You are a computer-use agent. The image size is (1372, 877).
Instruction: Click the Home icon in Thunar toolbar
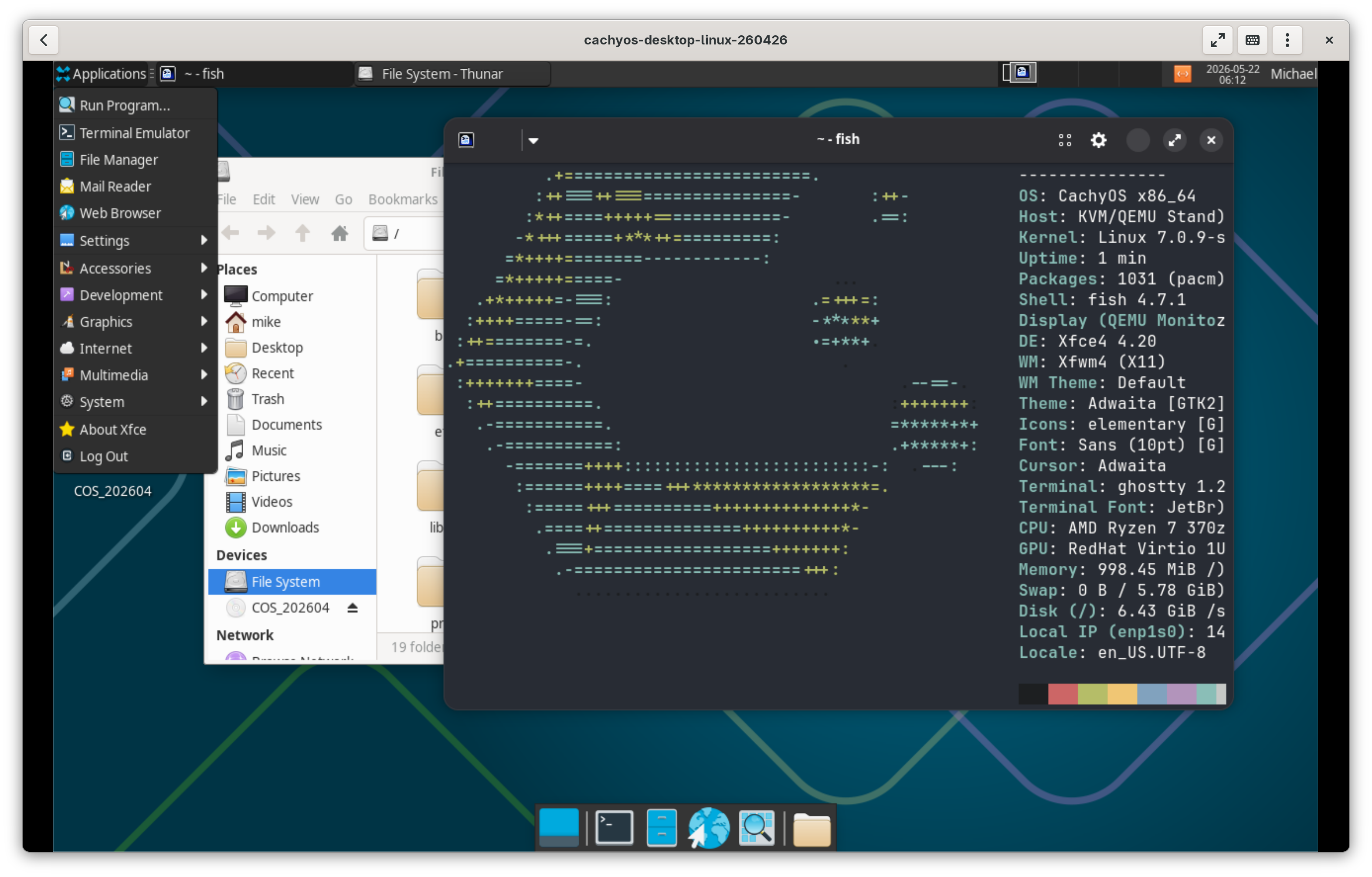340,232
